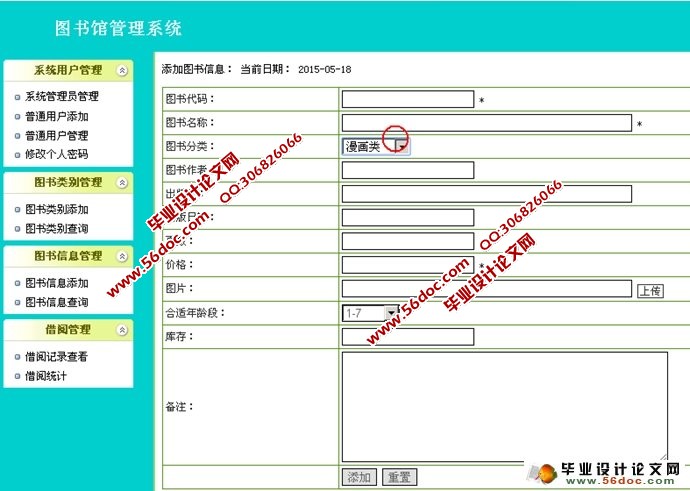Open 系统管理员管理 in sidebar
Screen dimensions: 690x491
[x=62, y=96]
